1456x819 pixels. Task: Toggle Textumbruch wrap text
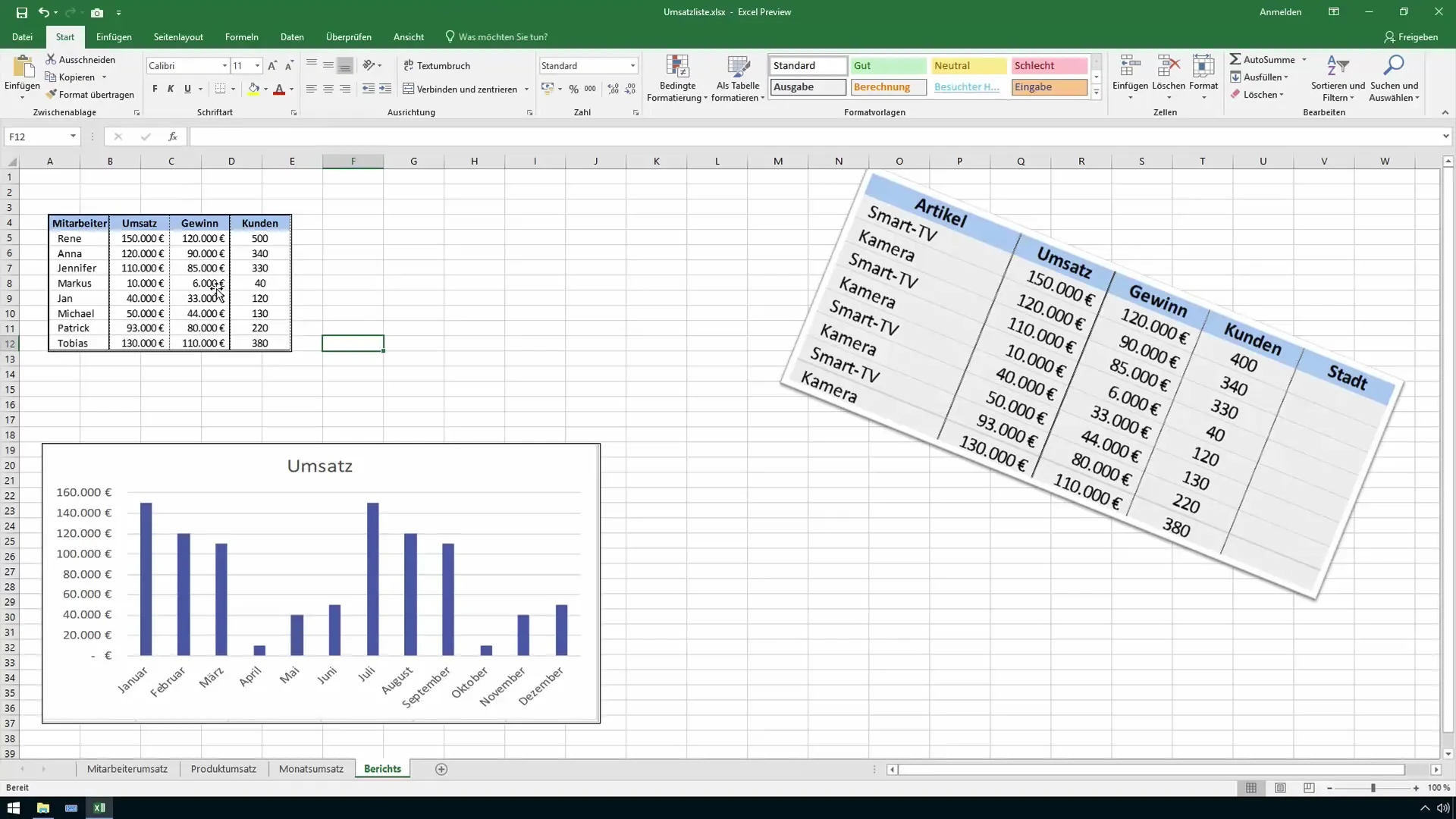(437, 66)
